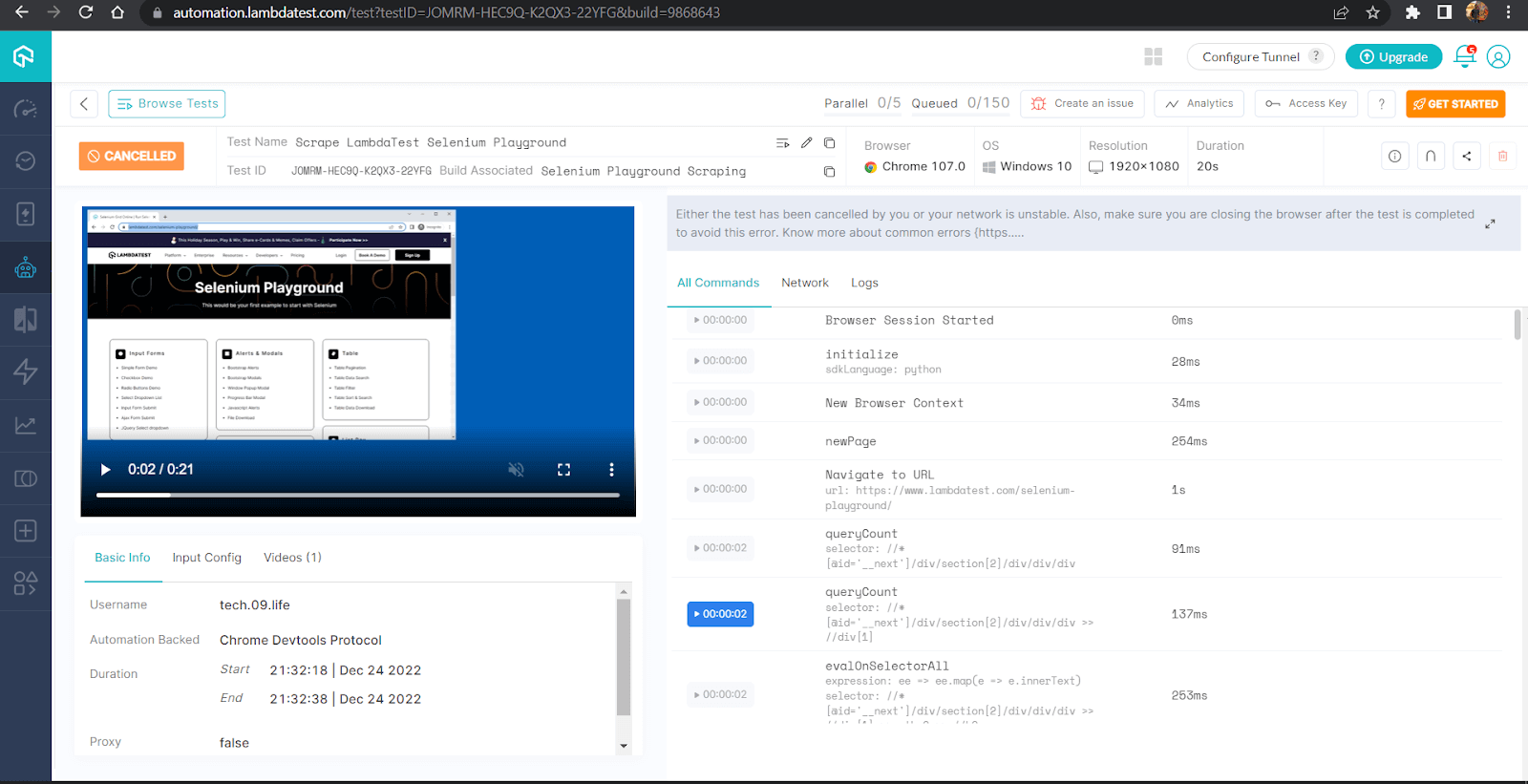Click the test info circle icon
1528x784 pixels.
1395,156
